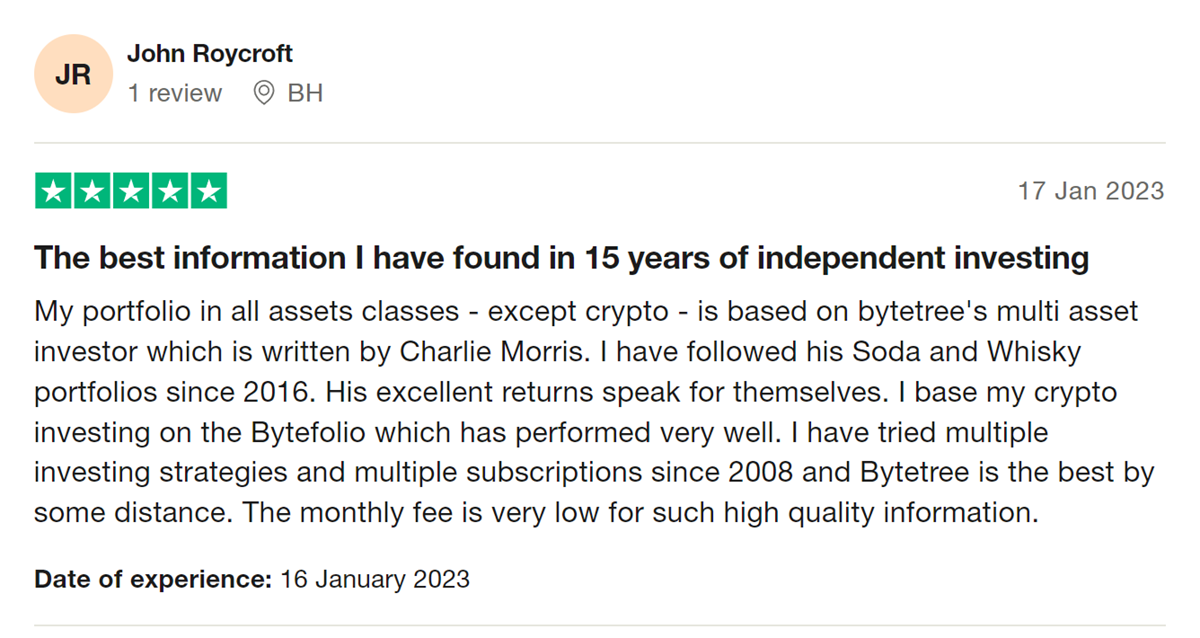Screen dimensions: 1200x638
Task: Click the second green rating star
Action: 93,191
